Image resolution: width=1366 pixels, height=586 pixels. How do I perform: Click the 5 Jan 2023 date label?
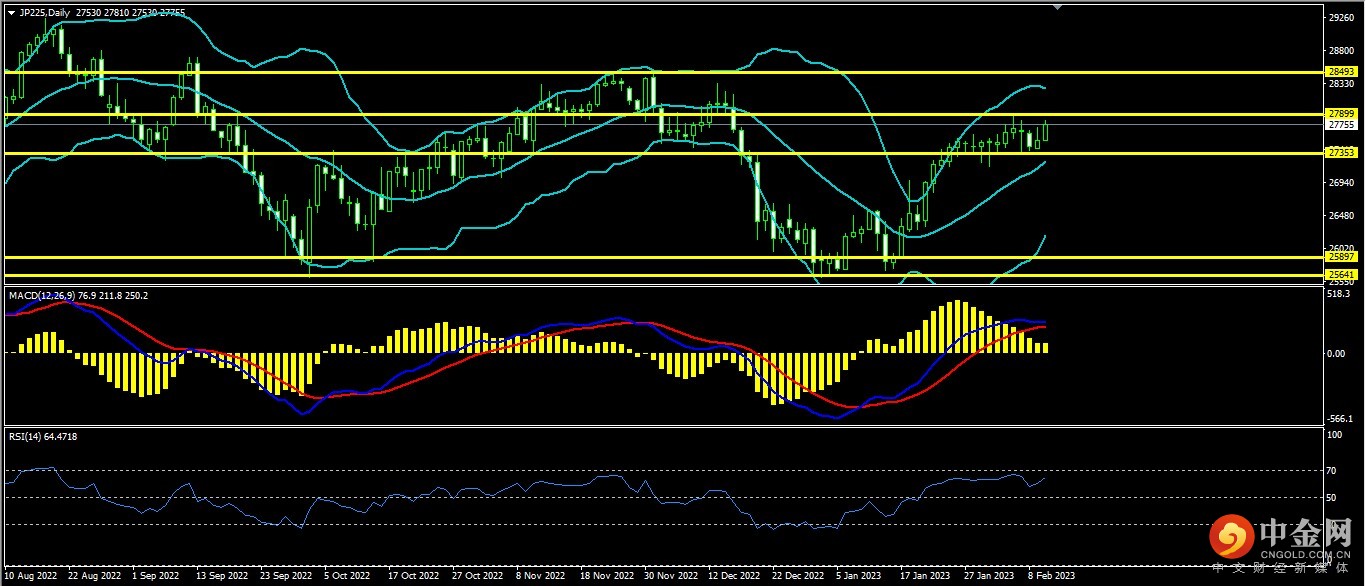pos(860,576)
